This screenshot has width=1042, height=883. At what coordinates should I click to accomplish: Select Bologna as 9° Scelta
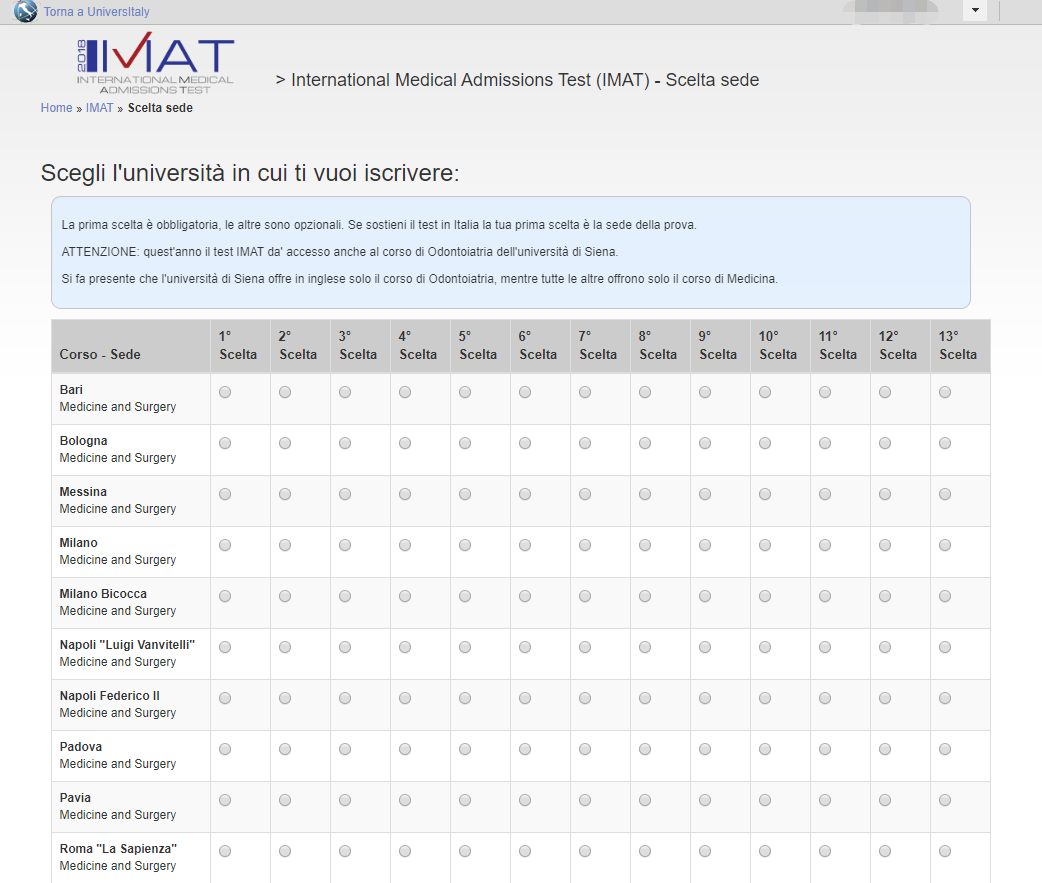point(705,443)
